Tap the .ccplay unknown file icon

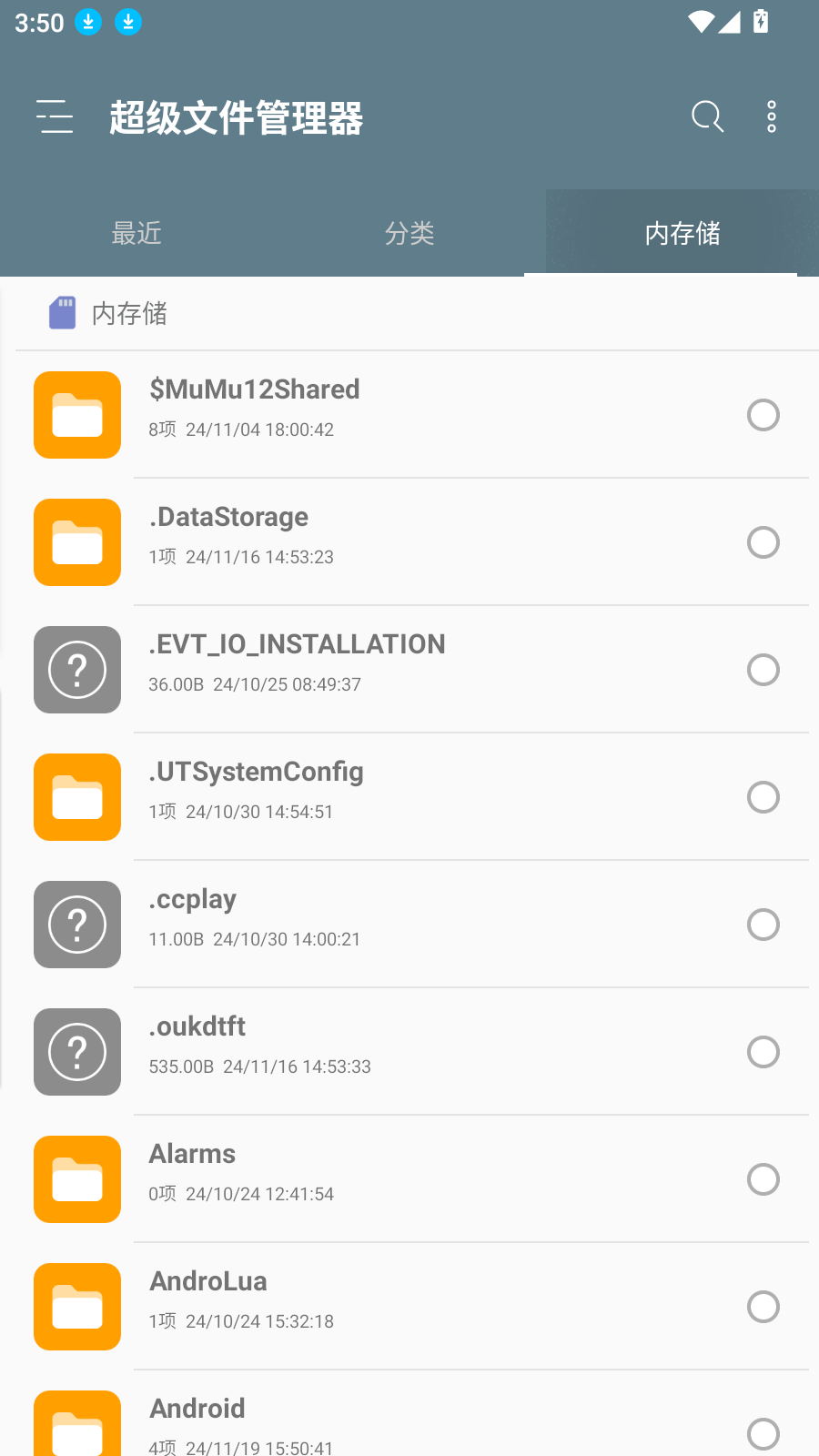[x=77, y=925]
